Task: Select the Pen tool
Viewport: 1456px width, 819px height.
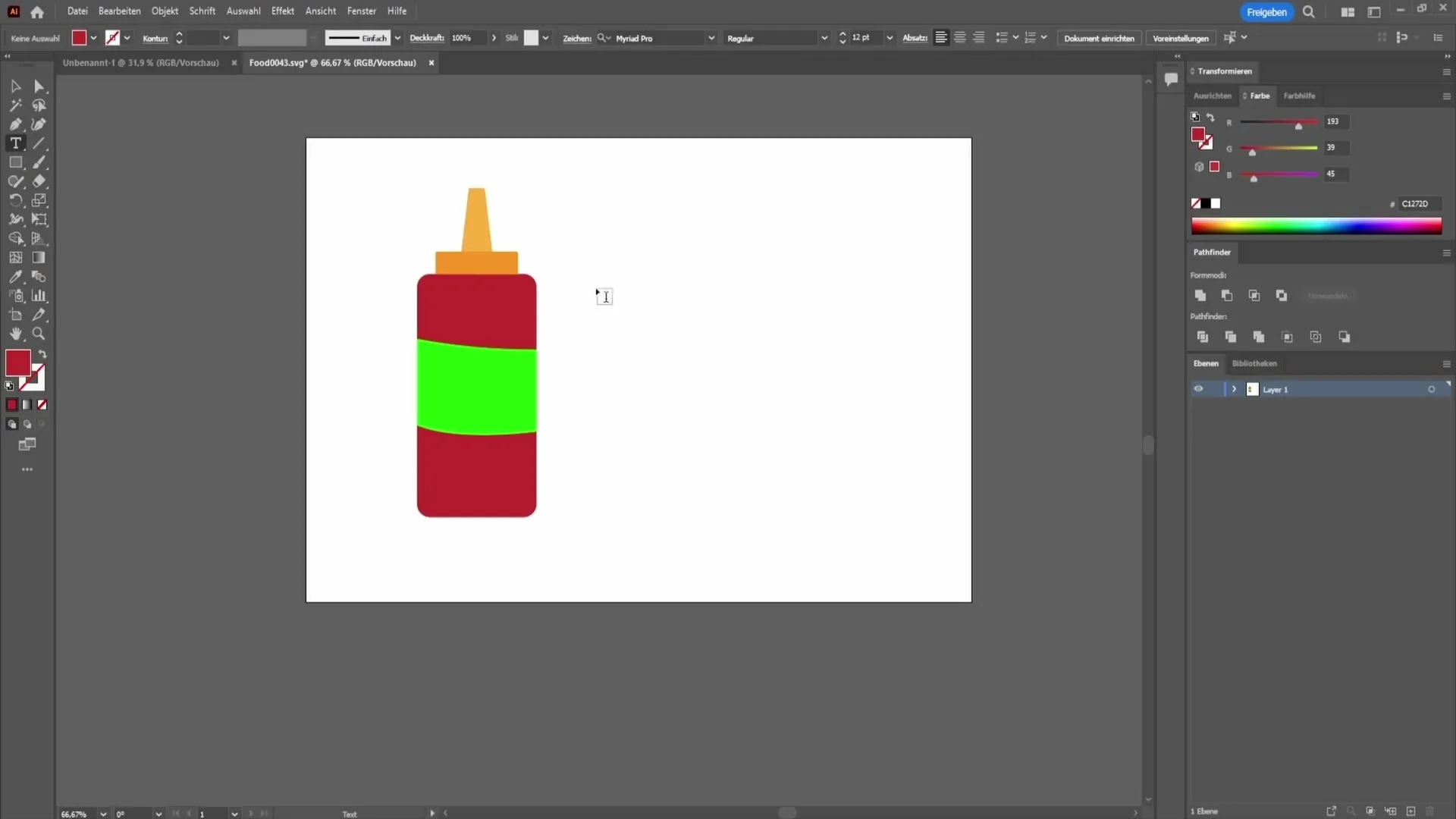Action: [15, 124]
